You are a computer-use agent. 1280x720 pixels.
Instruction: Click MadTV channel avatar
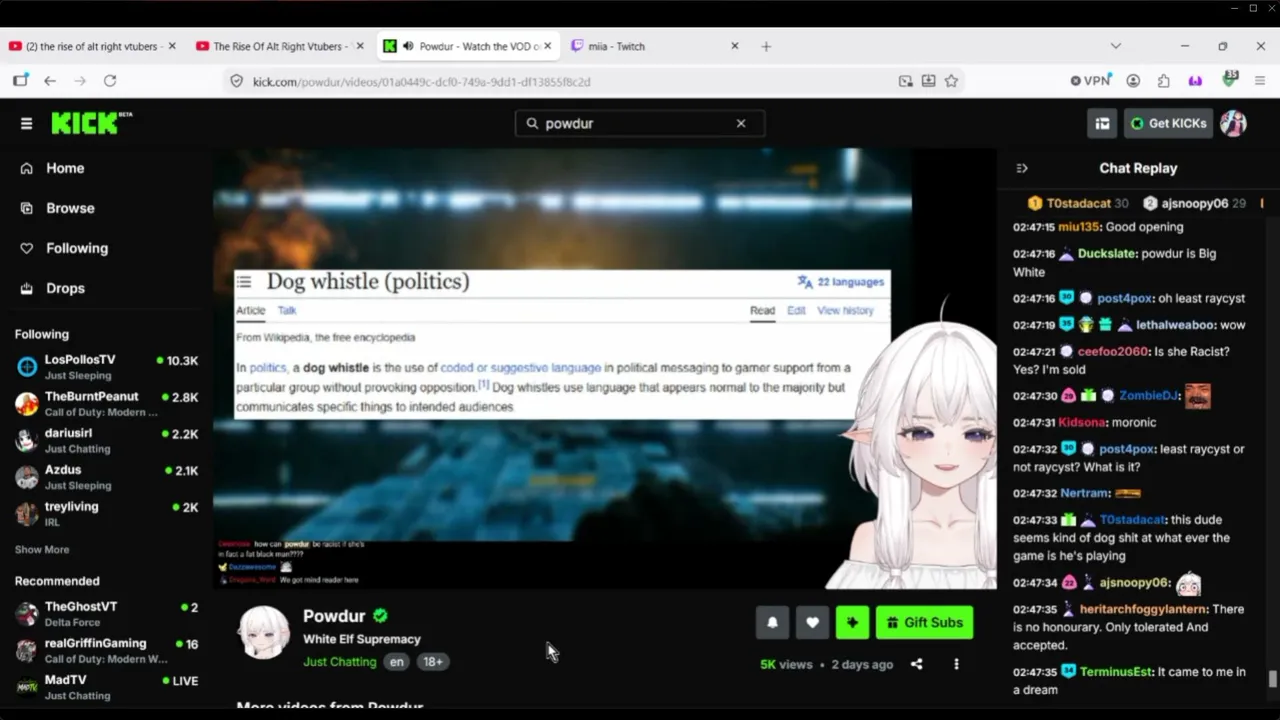click(27, 688)
